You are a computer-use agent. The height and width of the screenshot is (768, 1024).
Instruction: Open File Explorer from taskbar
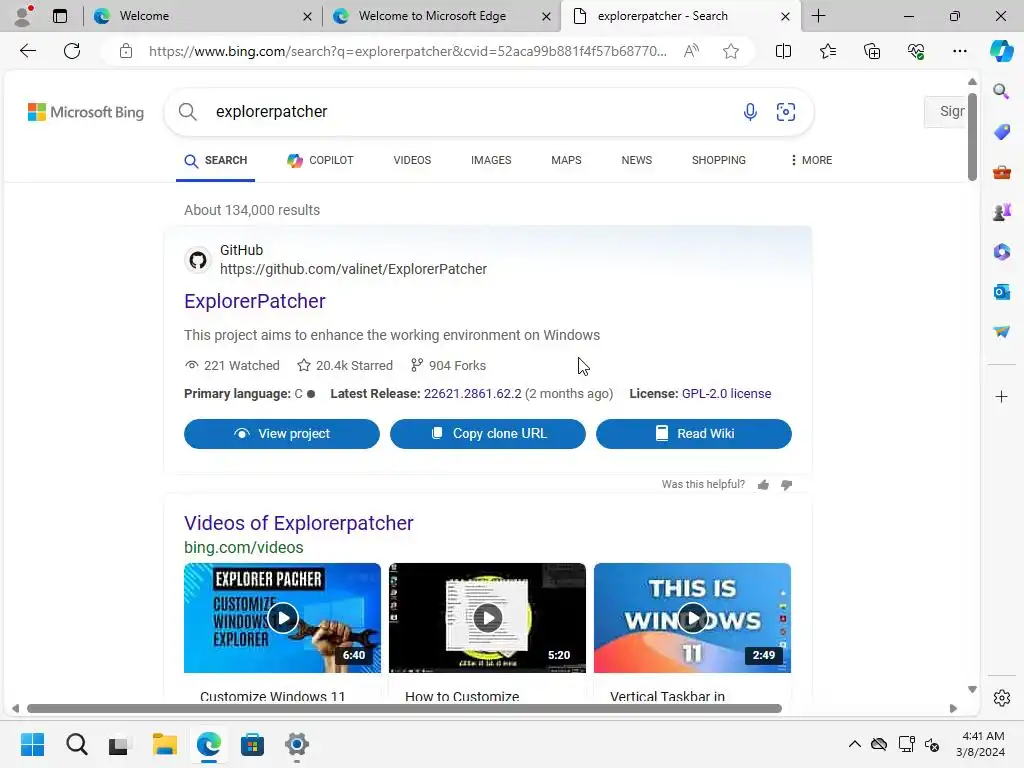point(165,744)
